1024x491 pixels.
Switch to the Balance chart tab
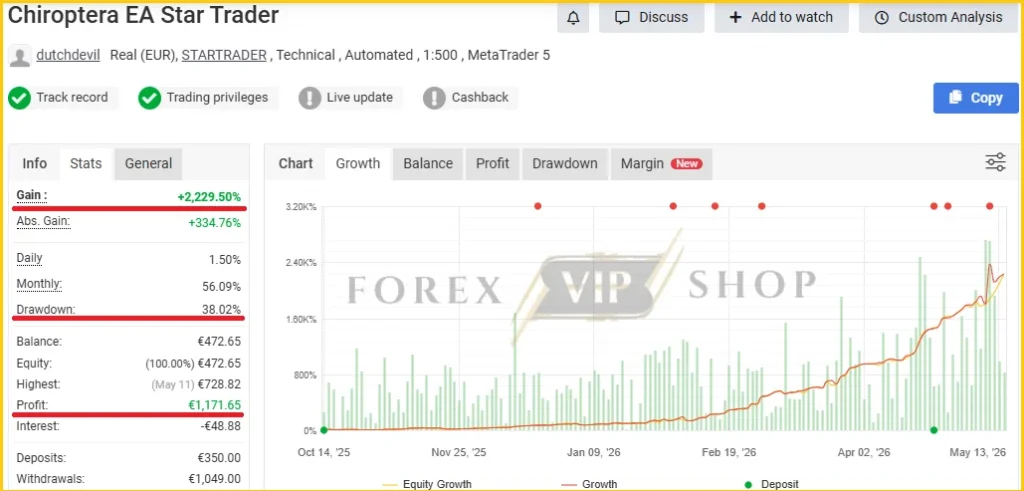click(428, 163)
